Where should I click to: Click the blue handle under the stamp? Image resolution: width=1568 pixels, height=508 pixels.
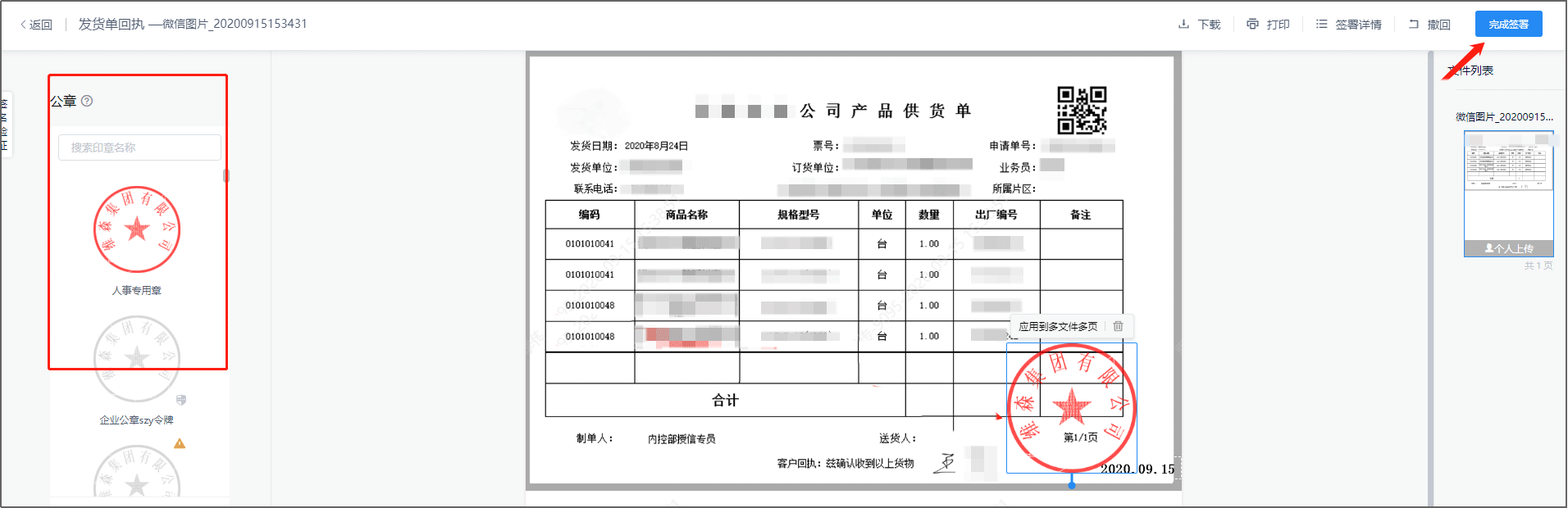(x=1072, y=485)
